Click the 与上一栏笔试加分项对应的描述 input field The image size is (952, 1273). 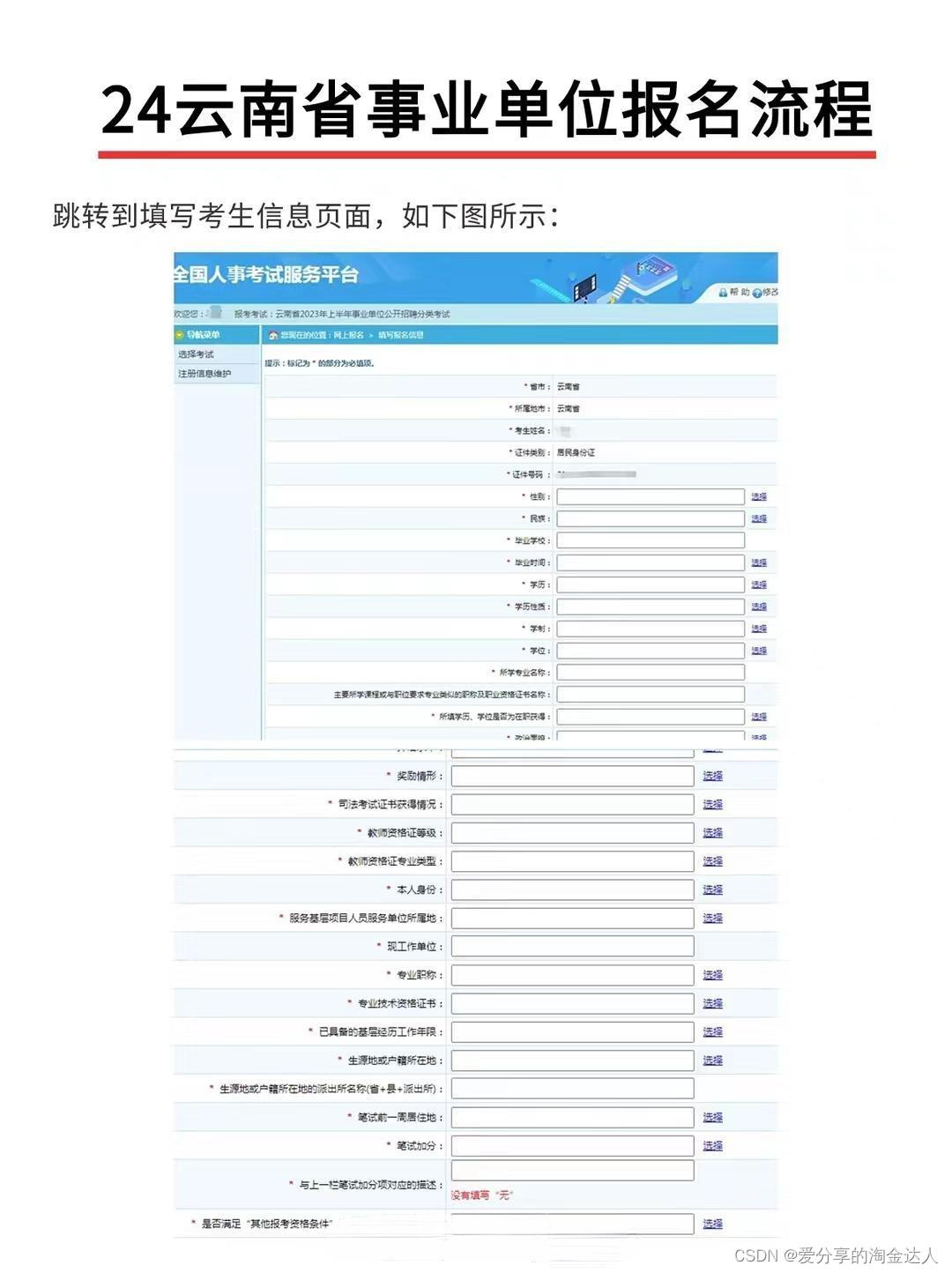(x=573, y=1171)
